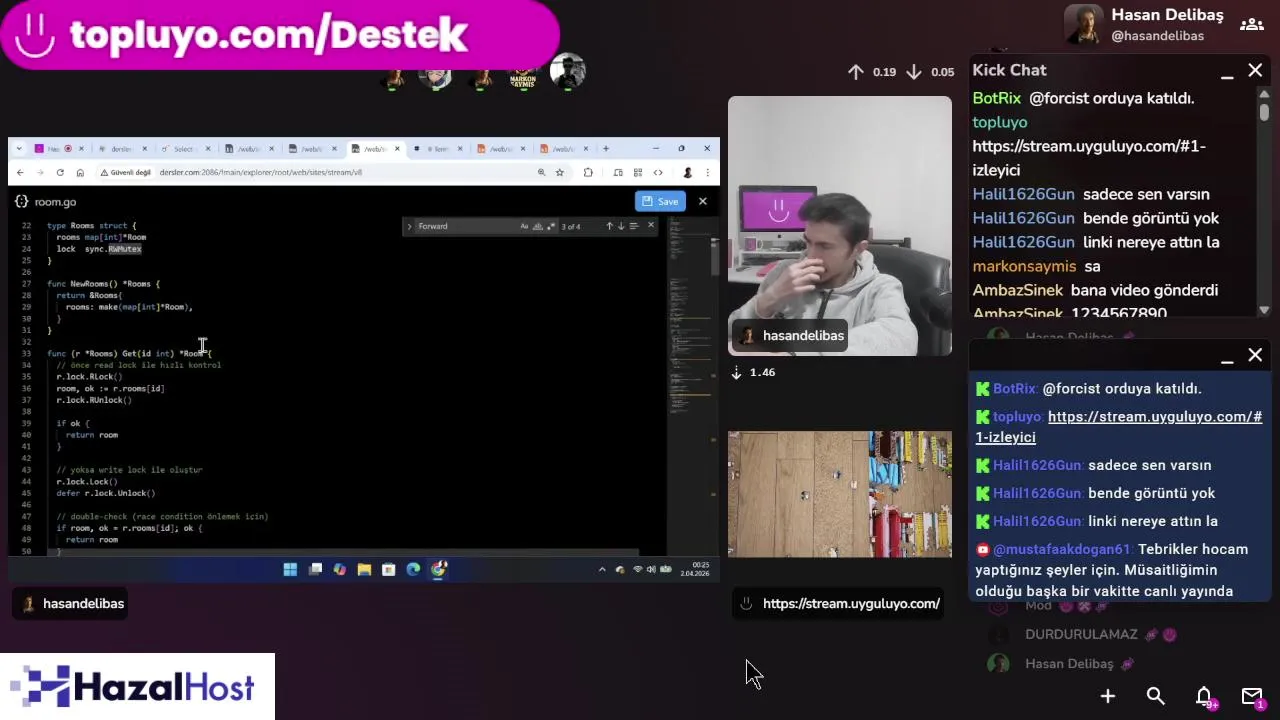Close the lower chat overlay panel

coord(1255,355)
